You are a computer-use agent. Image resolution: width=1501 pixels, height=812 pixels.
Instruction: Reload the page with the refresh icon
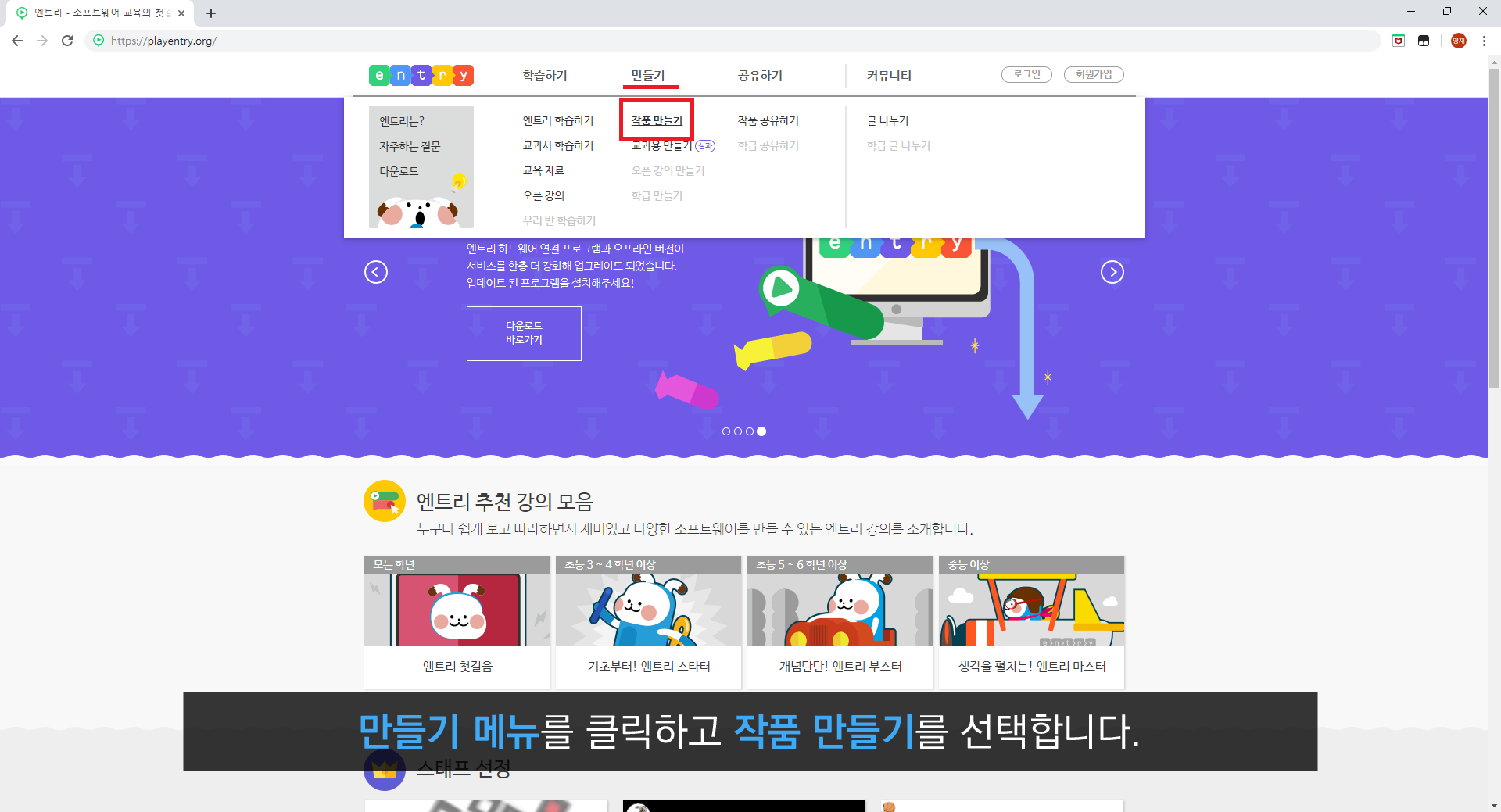click(67, 41)
